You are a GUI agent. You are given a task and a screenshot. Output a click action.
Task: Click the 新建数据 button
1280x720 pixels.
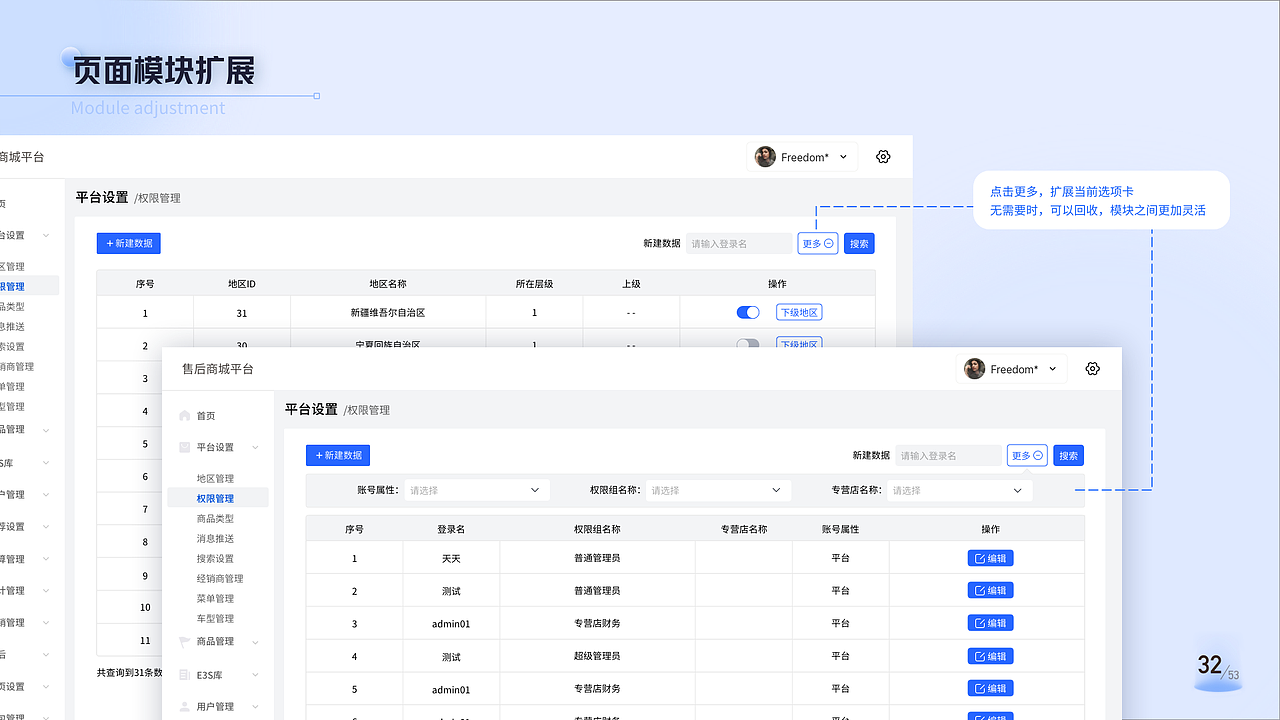[x=338, y=455]
